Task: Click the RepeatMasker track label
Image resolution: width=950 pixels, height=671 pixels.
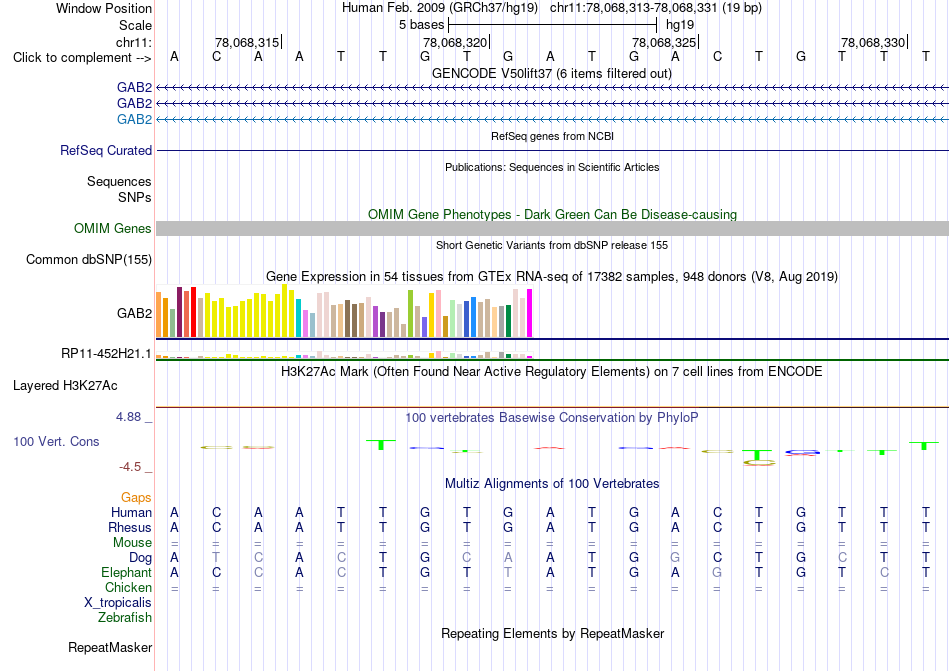Action: pyautogui.click(x=110, y=647)
